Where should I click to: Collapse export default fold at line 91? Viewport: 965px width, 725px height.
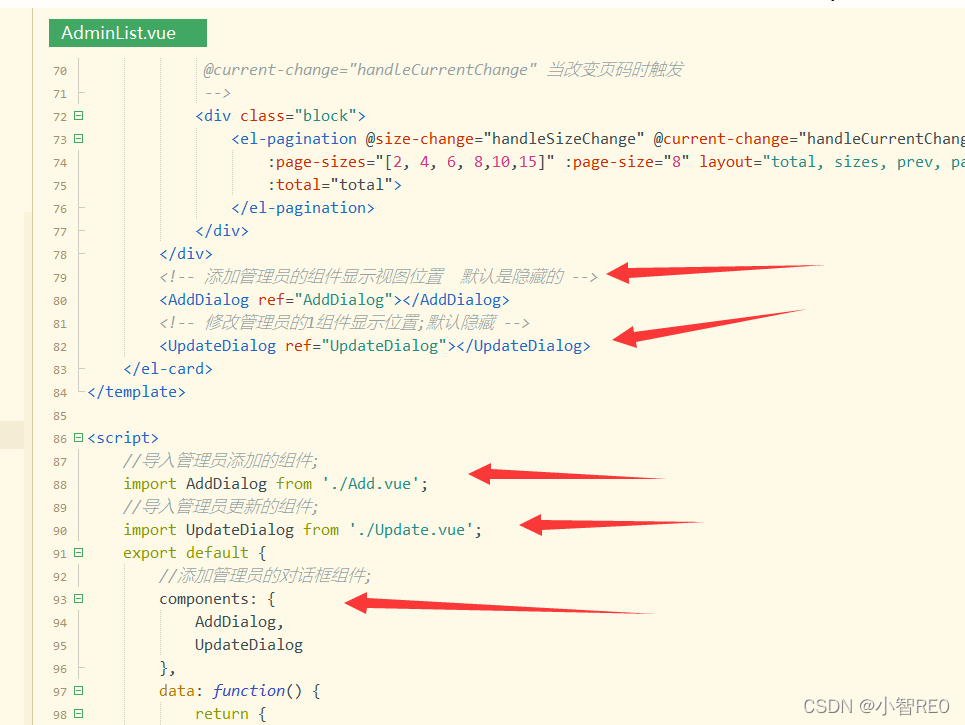coord(78,553)
